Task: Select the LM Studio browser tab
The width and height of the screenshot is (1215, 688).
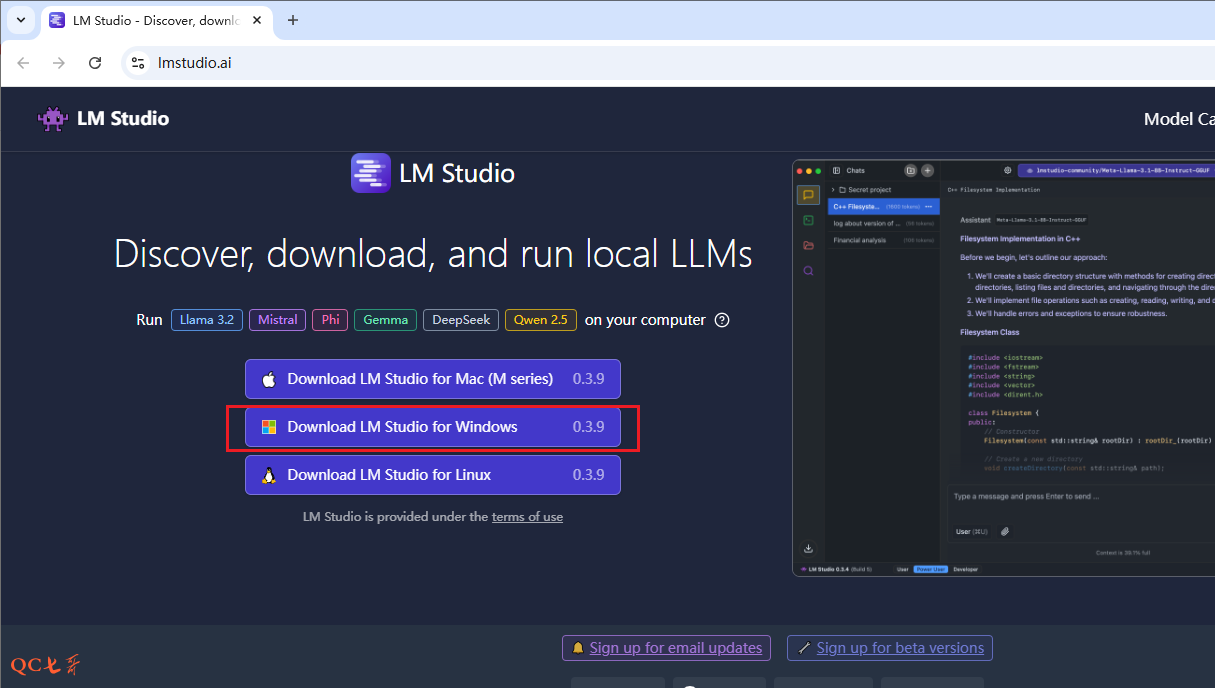Action: pos(150,20)
